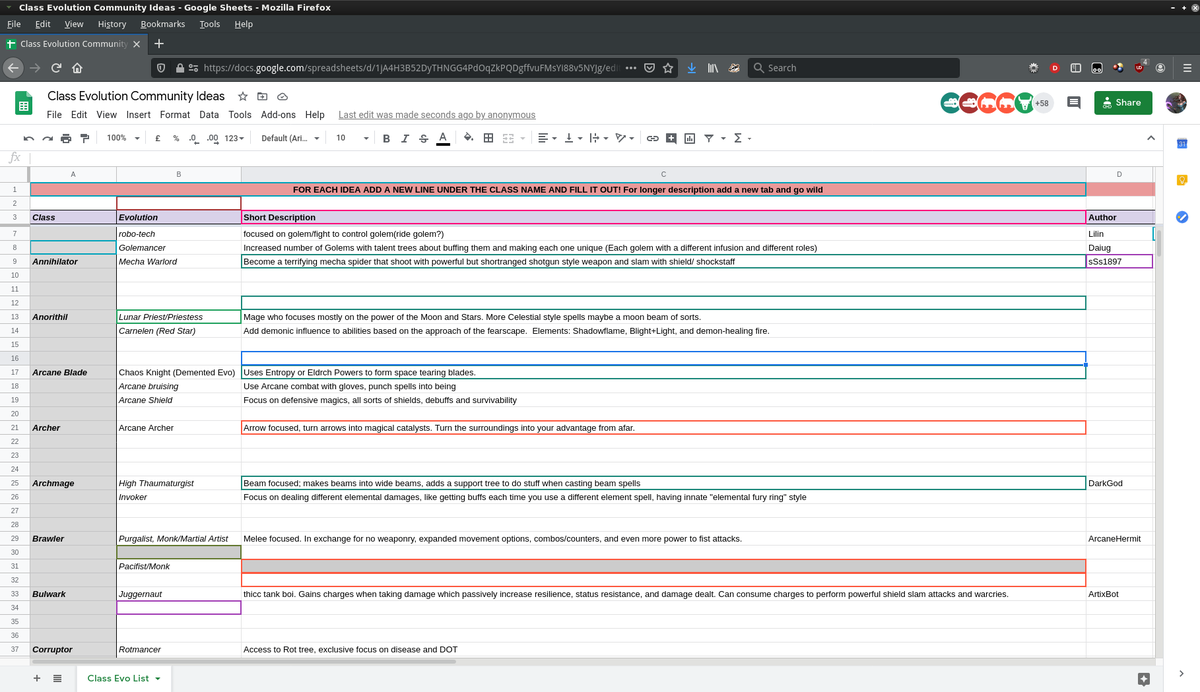Open the Firefox downloads panel

[692, 68]
